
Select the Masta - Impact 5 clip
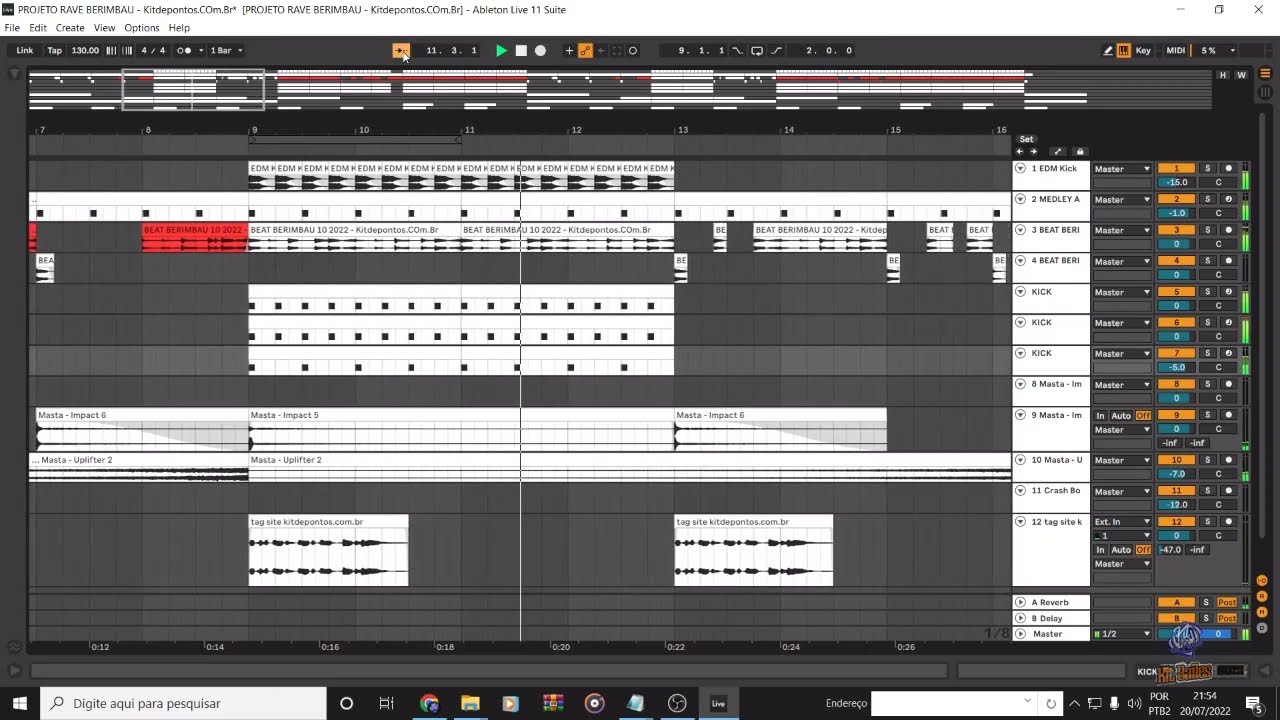point(461,428)
